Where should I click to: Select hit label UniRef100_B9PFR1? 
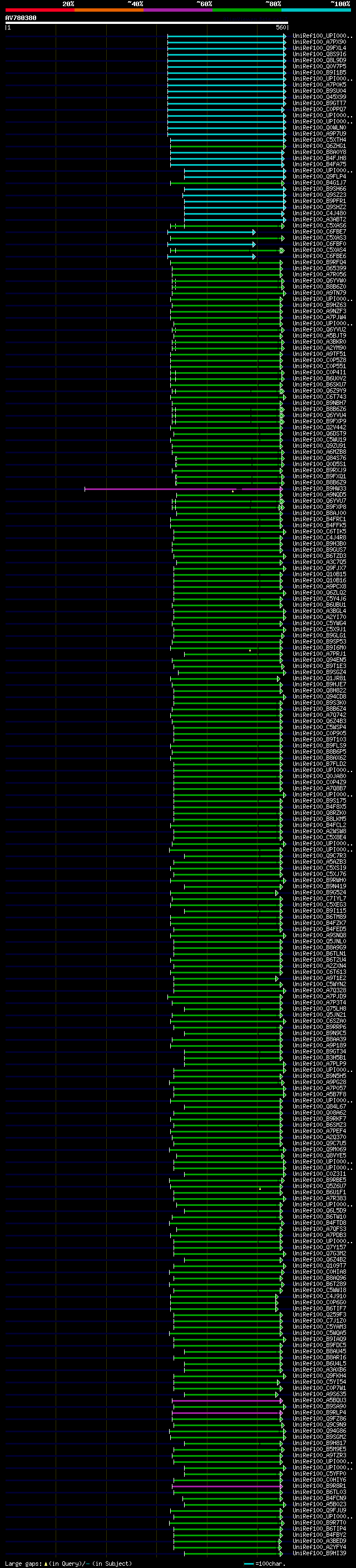tap(319, 201)
